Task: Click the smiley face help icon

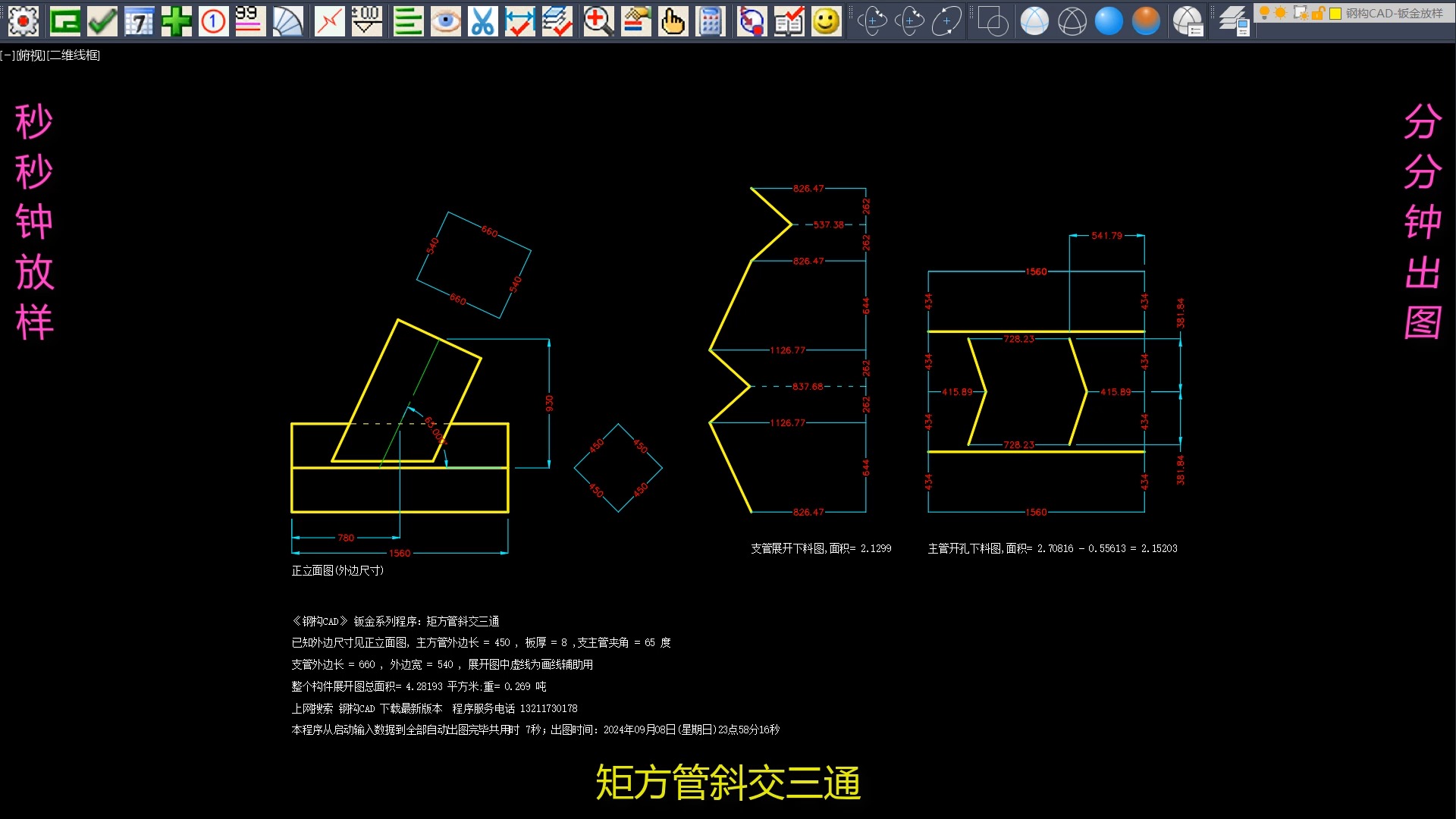Action: (x=826, y=21)
